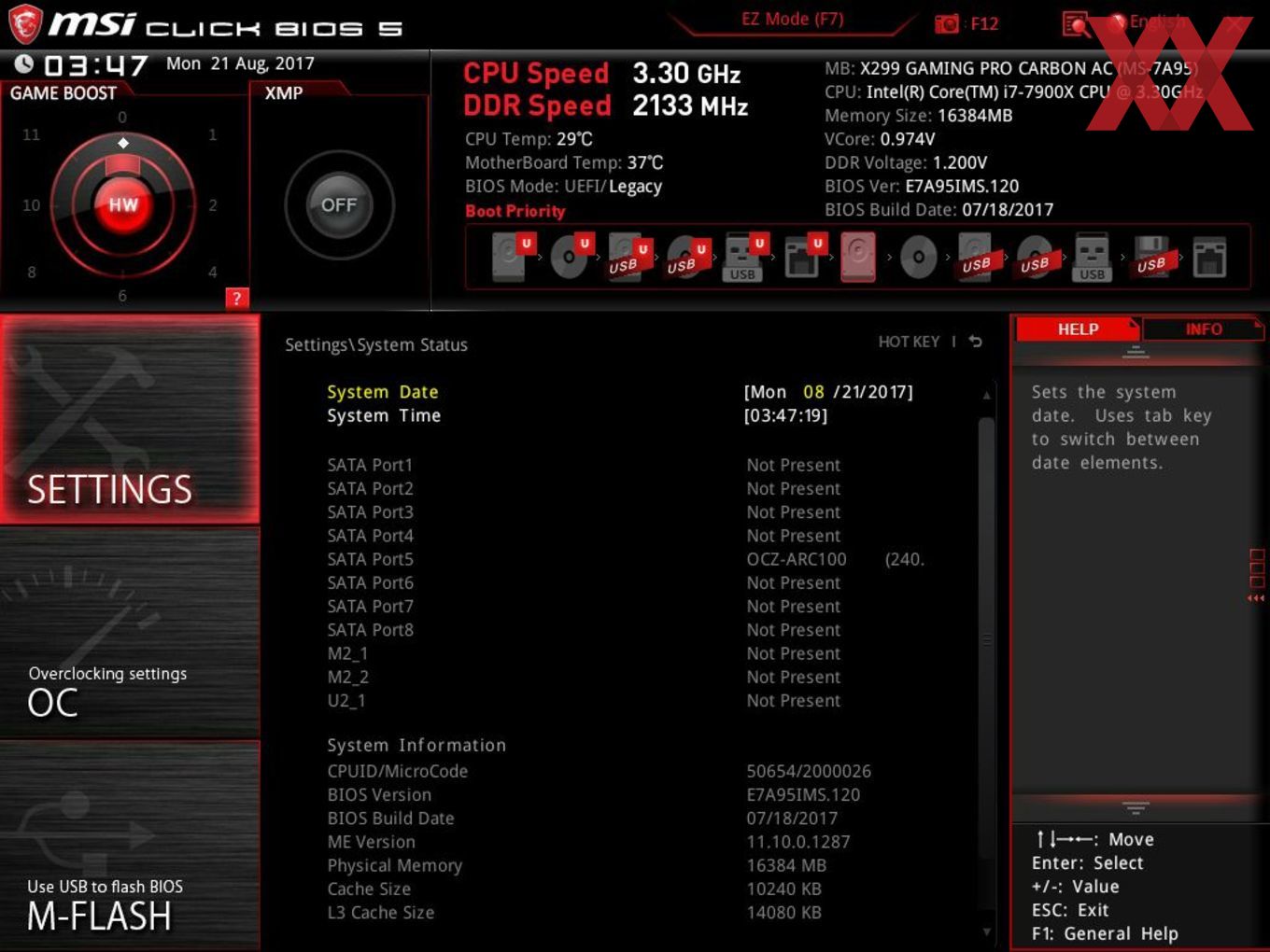Select the UEFI USB key boot icon
This screenshot has width=1270, height=952.
(x=744, y=257)
